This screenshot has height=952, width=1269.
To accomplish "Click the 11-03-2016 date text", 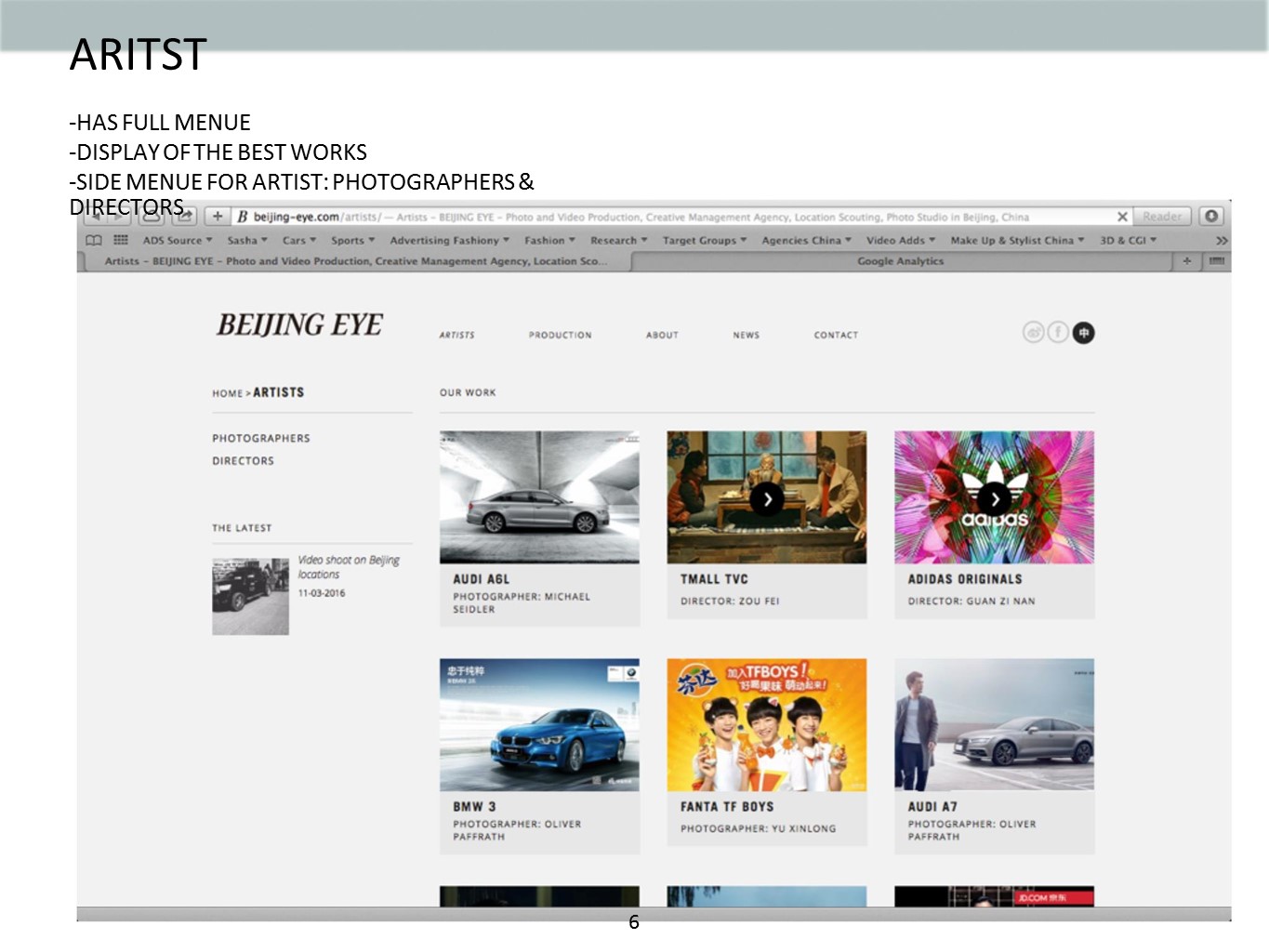I will (322, 593).
